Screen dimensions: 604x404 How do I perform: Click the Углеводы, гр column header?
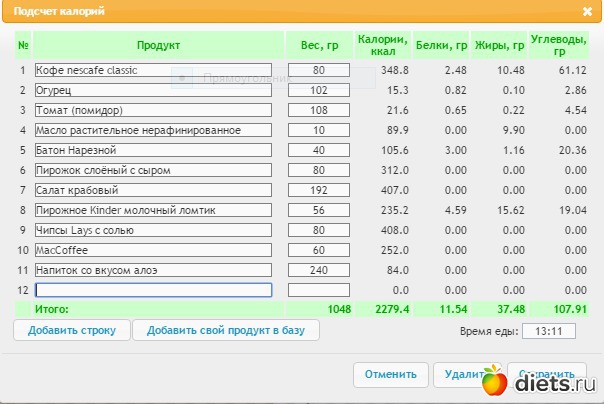(x=559, y=45)
